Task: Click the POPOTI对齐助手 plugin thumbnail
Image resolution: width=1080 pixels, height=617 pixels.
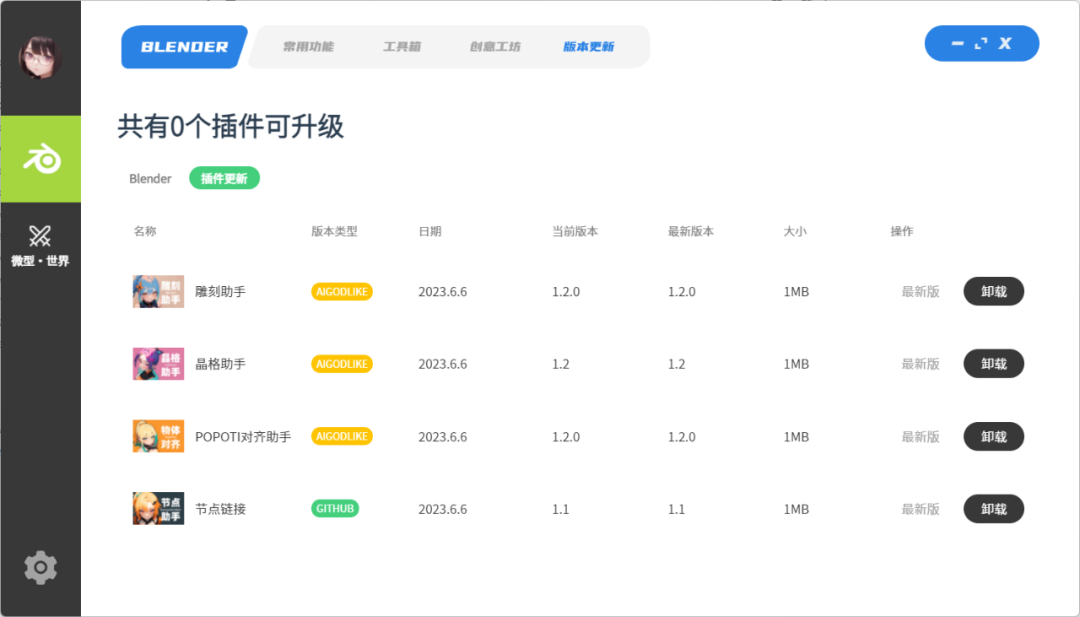Action: click(158, 437)
